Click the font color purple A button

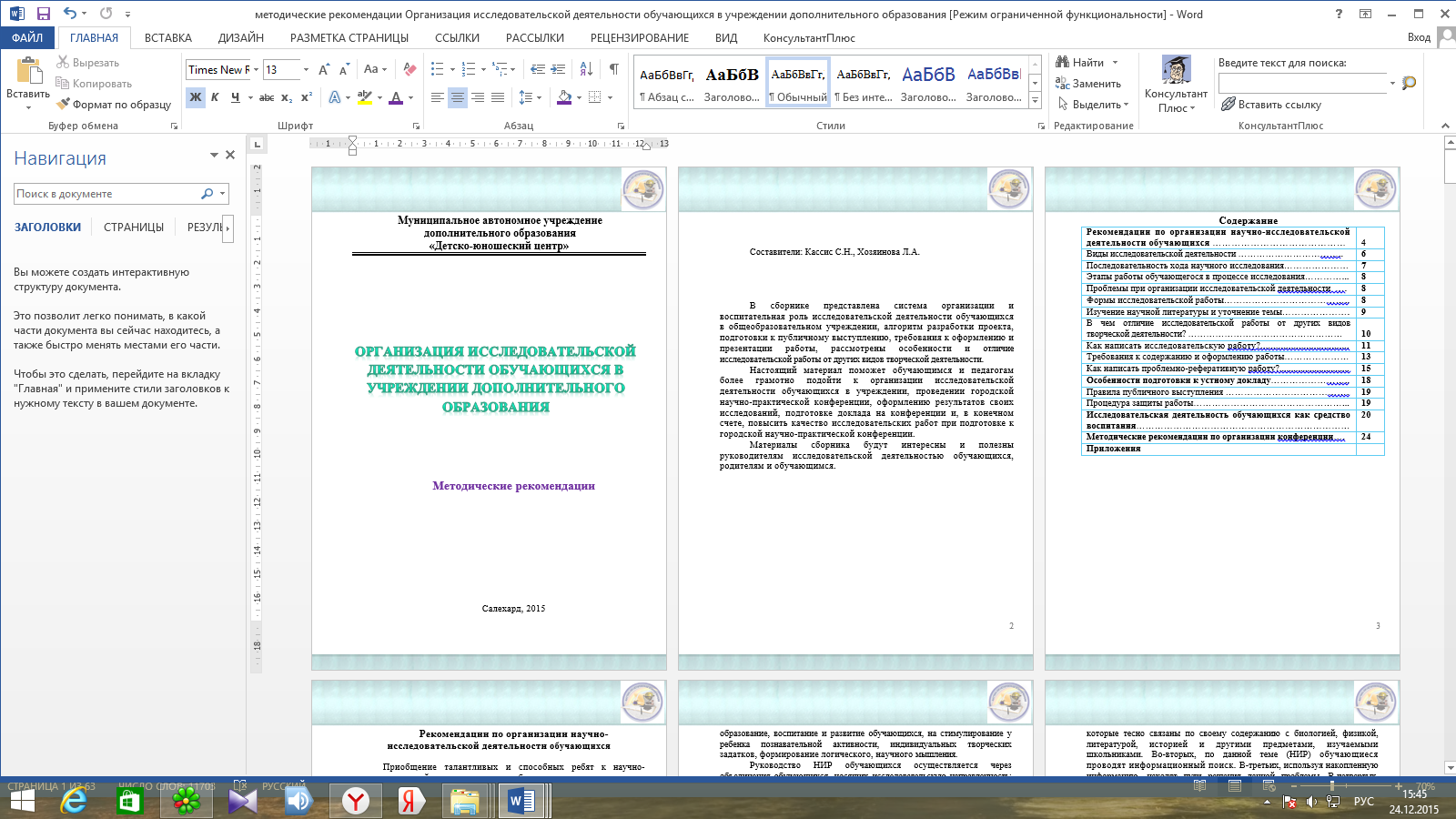tap(396, 97)
